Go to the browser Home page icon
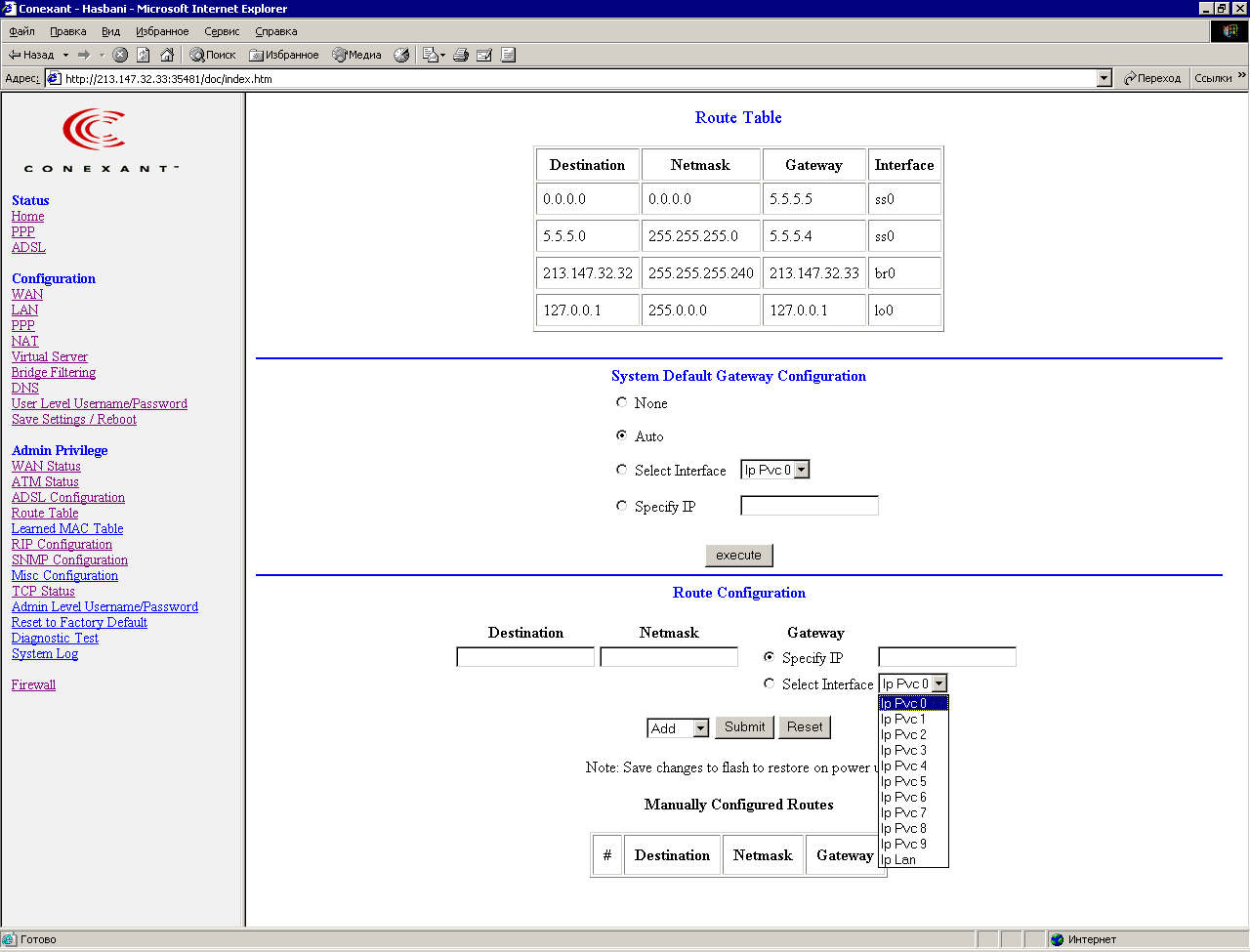The image size is (1250, 952). (167, 55)
